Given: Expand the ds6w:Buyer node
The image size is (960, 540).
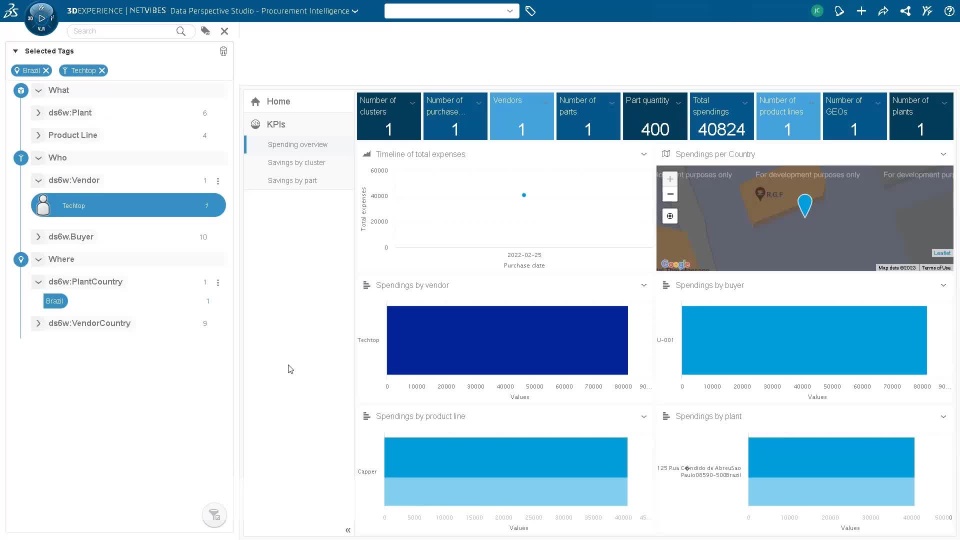Looking at the screenshot, I should point(39,237).
